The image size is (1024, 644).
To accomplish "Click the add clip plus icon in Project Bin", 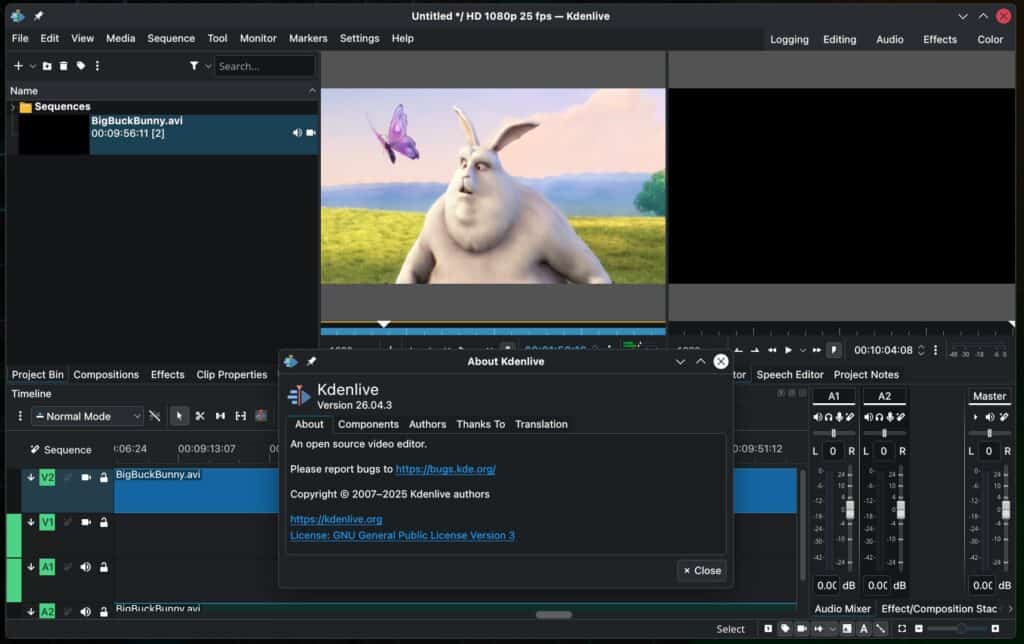I will [18, 66].
